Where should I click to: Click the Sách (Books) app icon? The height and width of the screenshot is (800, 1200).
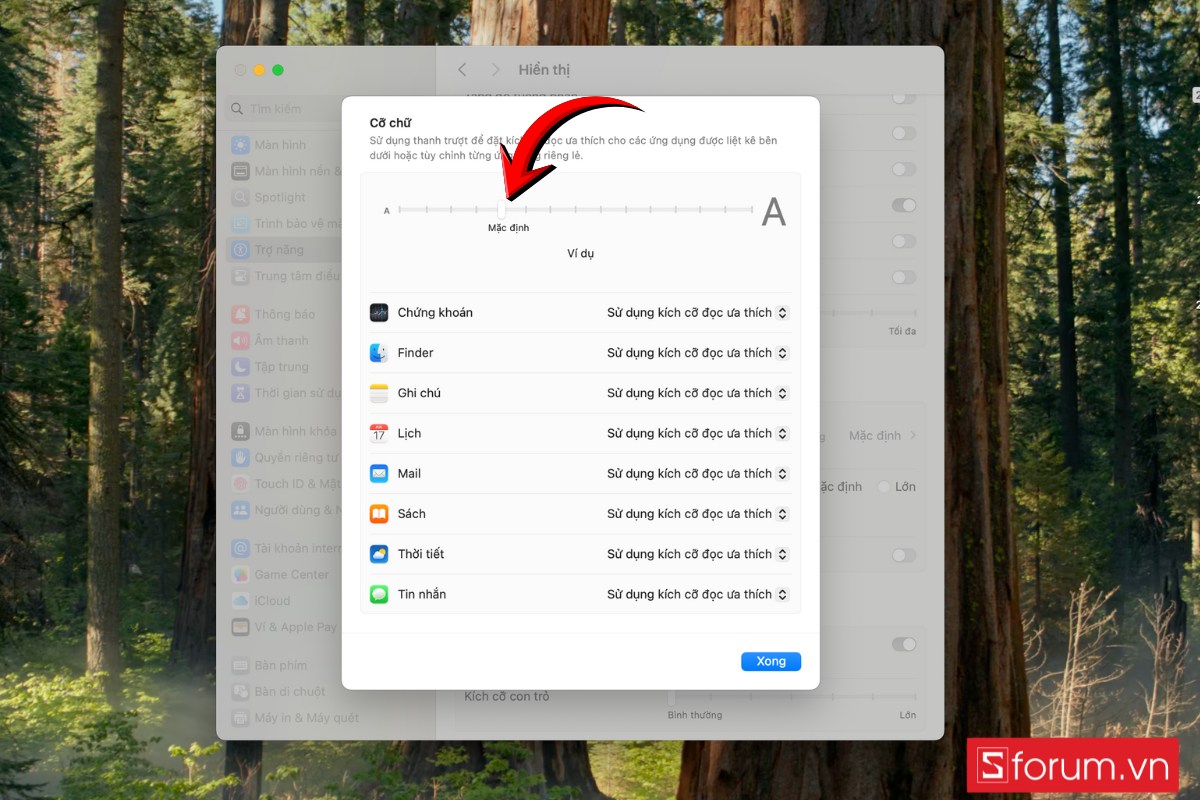pos(379,513)
